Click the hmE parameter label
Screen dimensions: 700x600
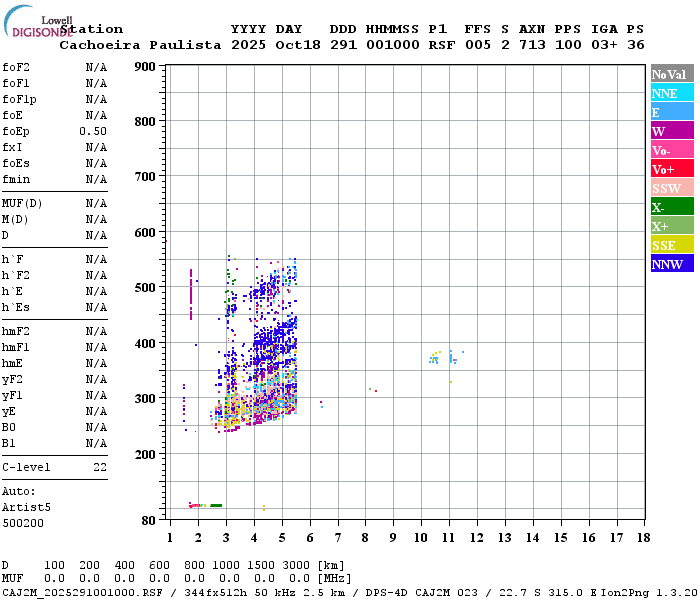pyautogui.click(x=12, y=364)
